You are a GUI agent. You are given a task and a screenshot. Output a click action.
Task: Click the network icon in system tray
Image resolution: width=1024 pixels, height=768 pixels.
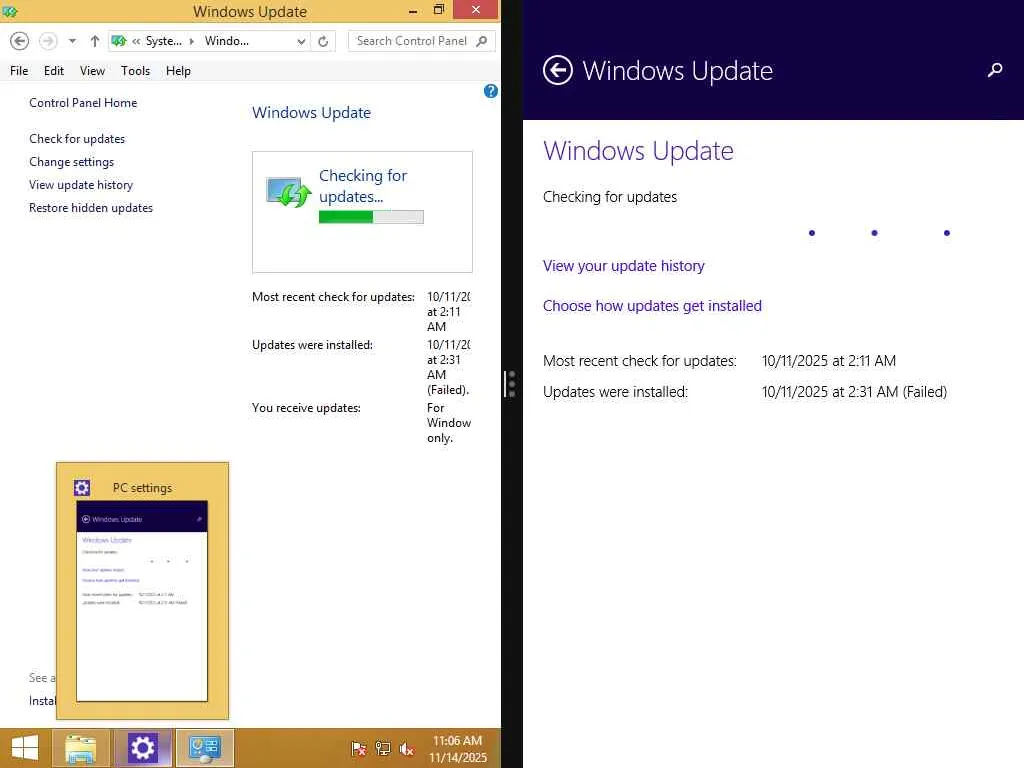[x=383, y=749]
